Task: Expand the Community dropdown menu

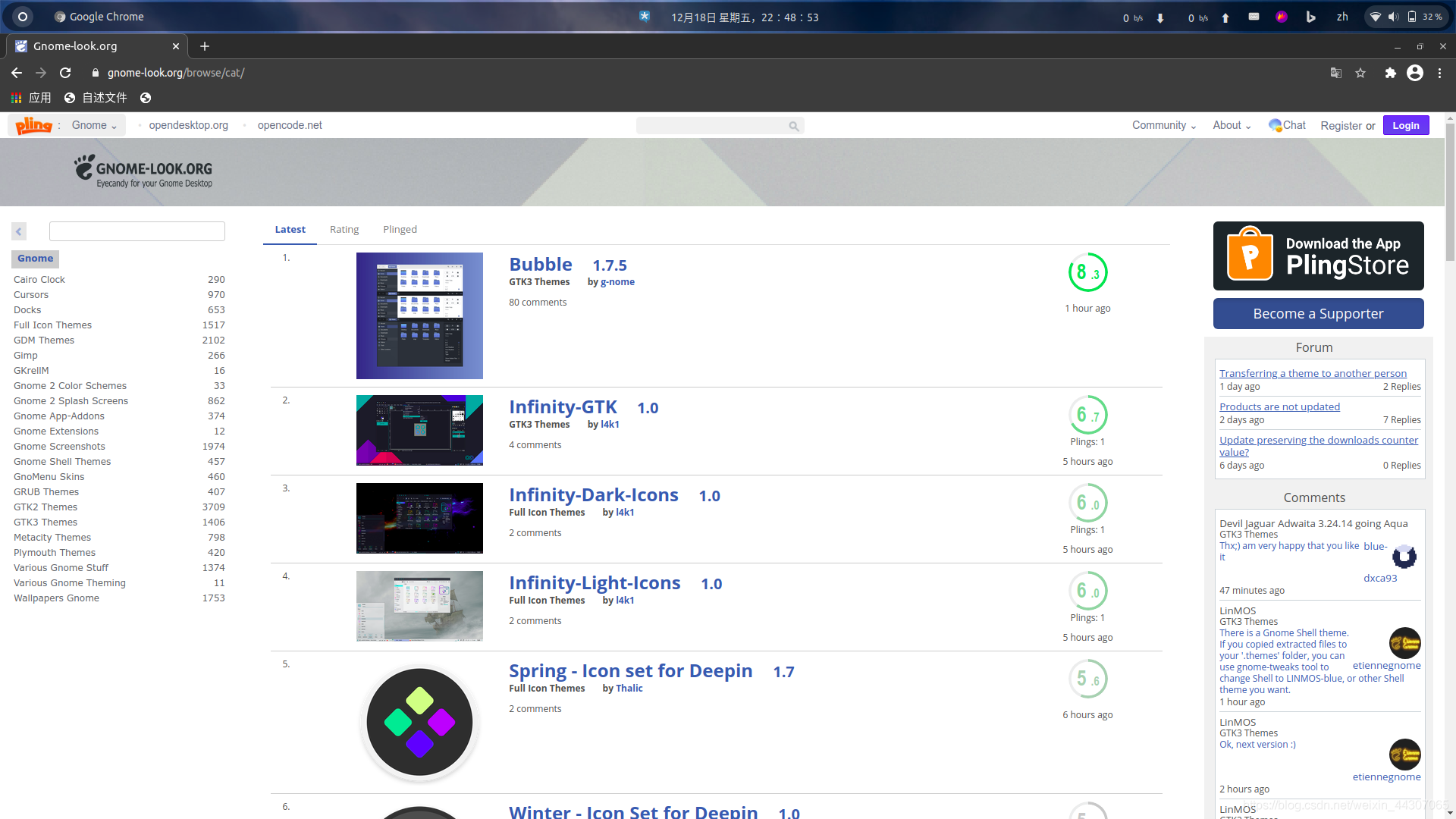Action: [x=1164, y=125]
